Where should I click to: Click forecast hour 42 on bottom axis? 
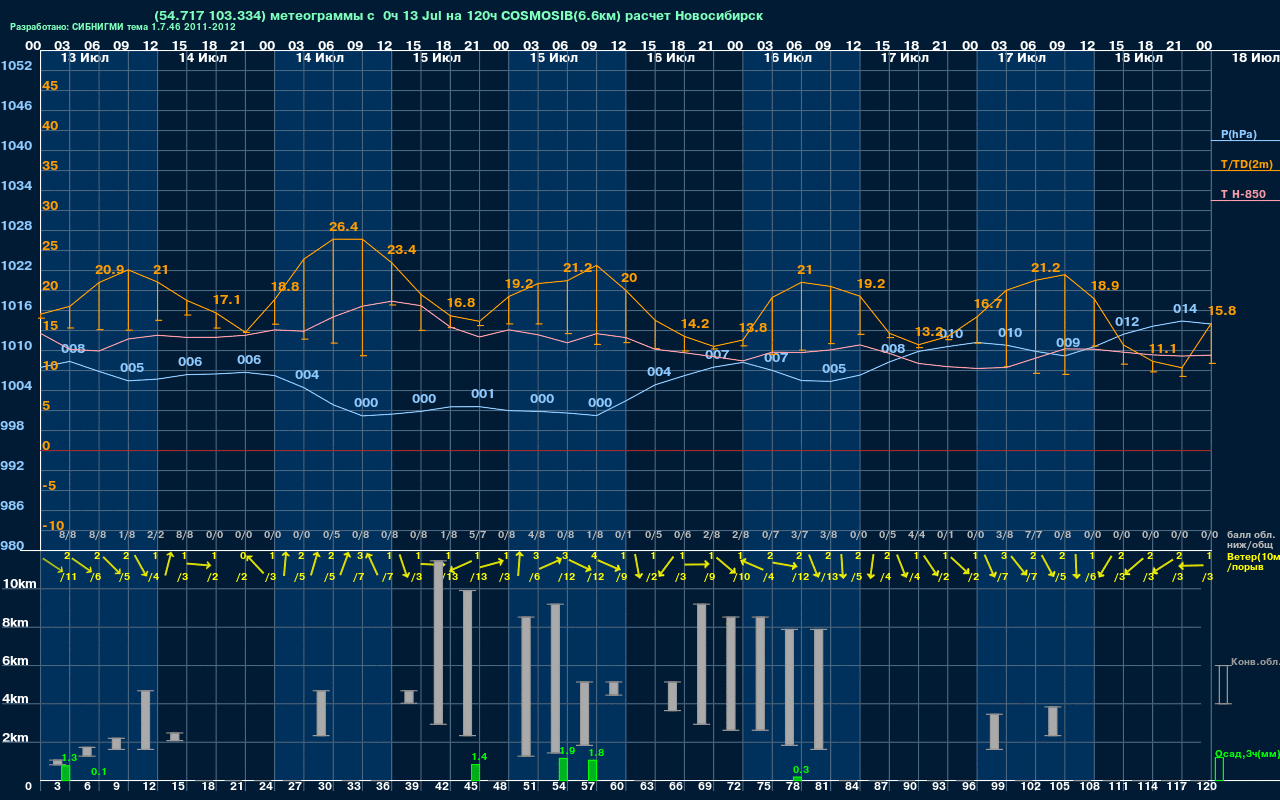click(x=442, y=788)
